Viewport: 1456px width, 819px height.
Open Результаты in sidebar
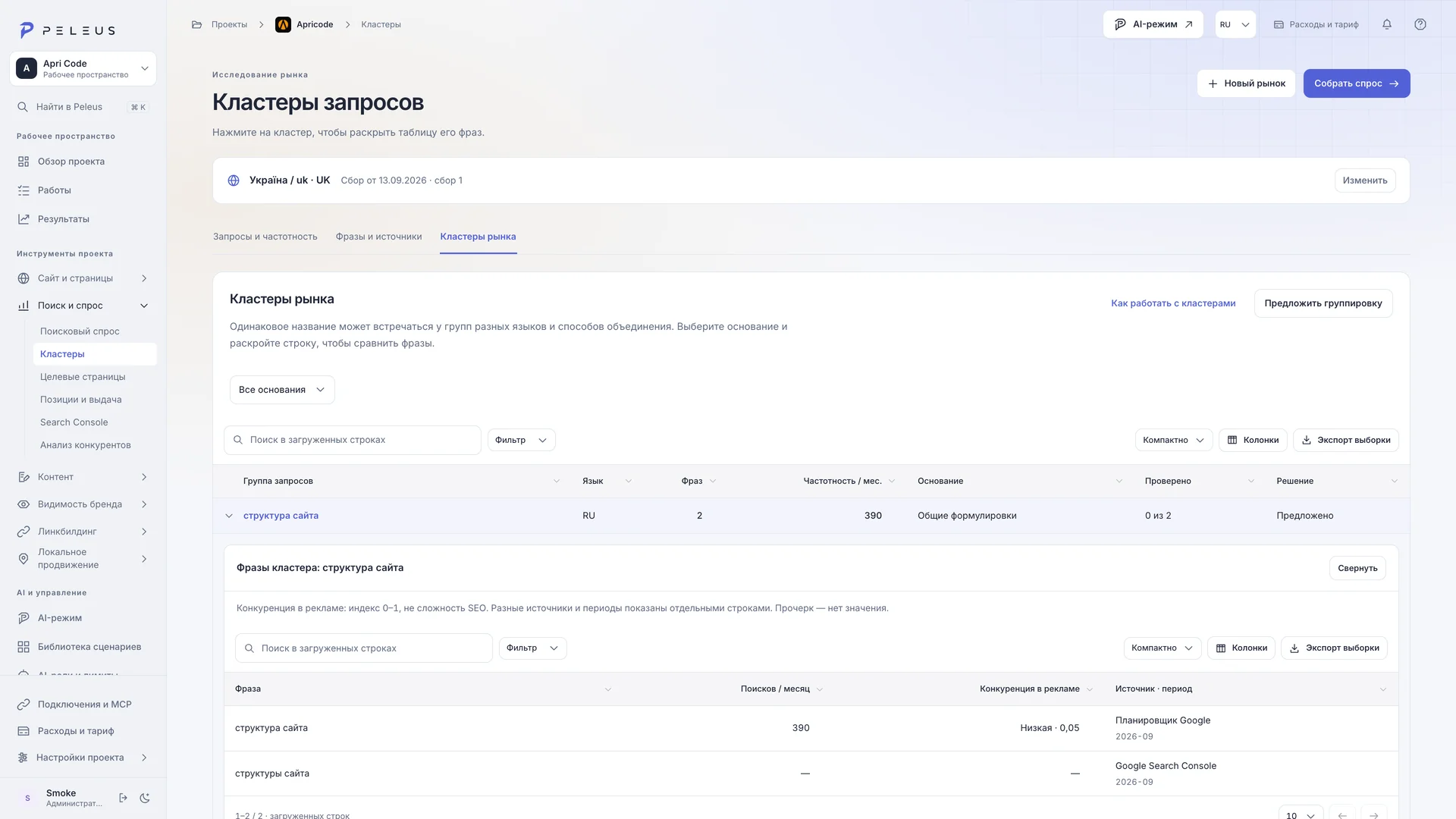83,219
